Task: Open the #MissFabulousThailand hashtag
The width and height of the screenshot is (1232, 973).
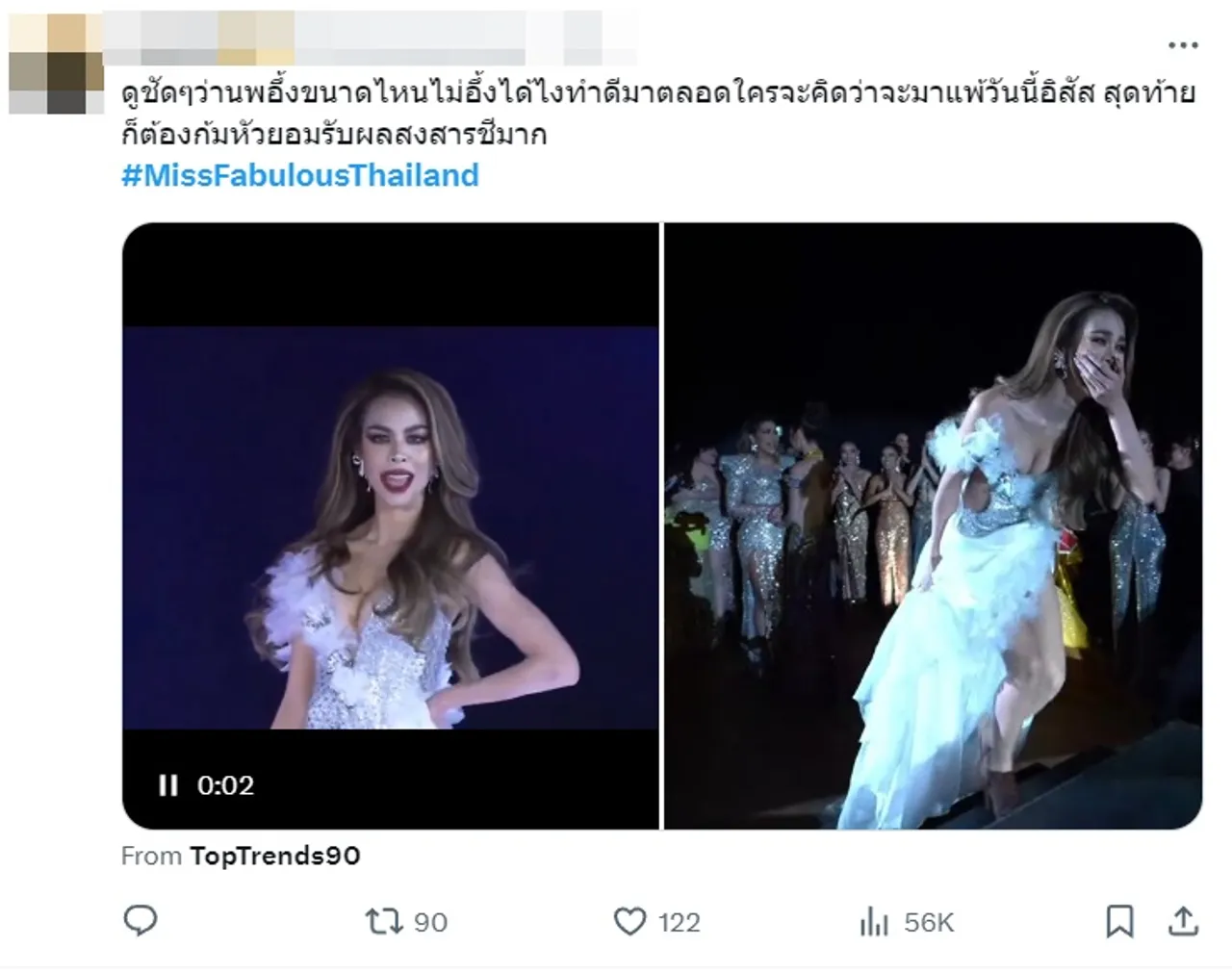Action: point(300,175)
